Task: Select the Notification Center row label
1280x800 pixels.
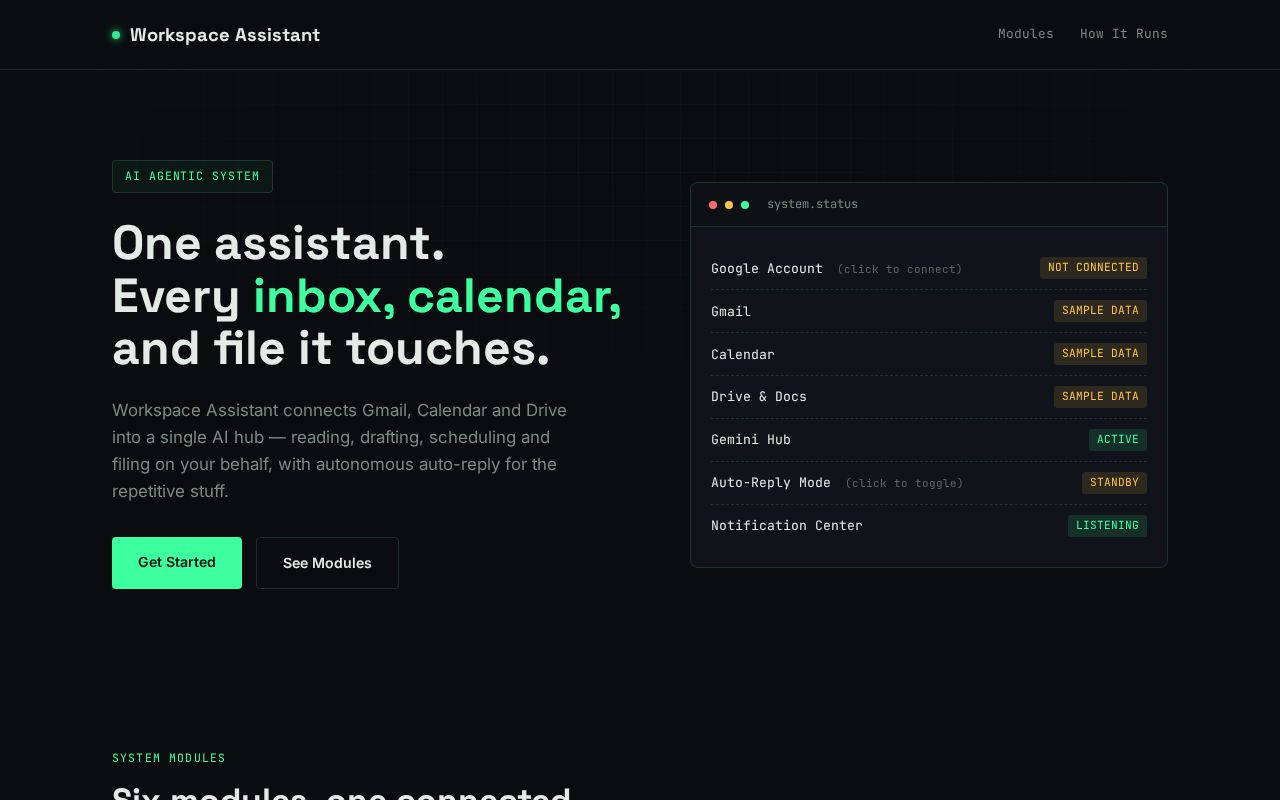Action: 787,526
